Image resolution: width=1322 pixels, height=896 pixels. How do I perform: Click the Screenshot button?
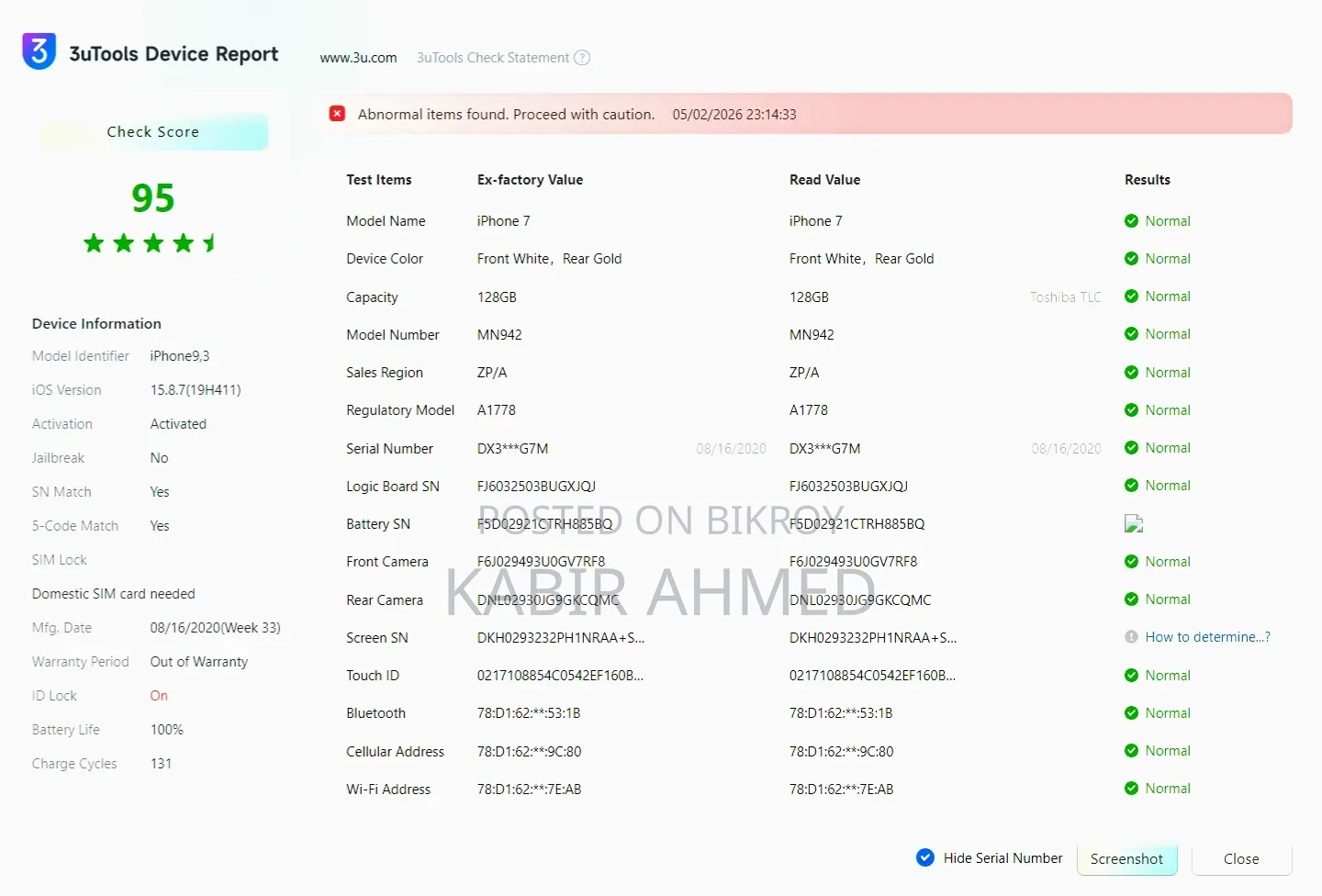[x=1126, y=859]
